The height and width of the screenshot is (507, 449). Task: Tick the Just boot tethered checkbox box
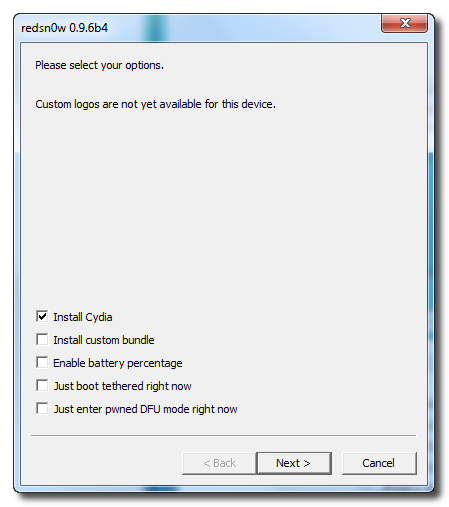point(42,385)
